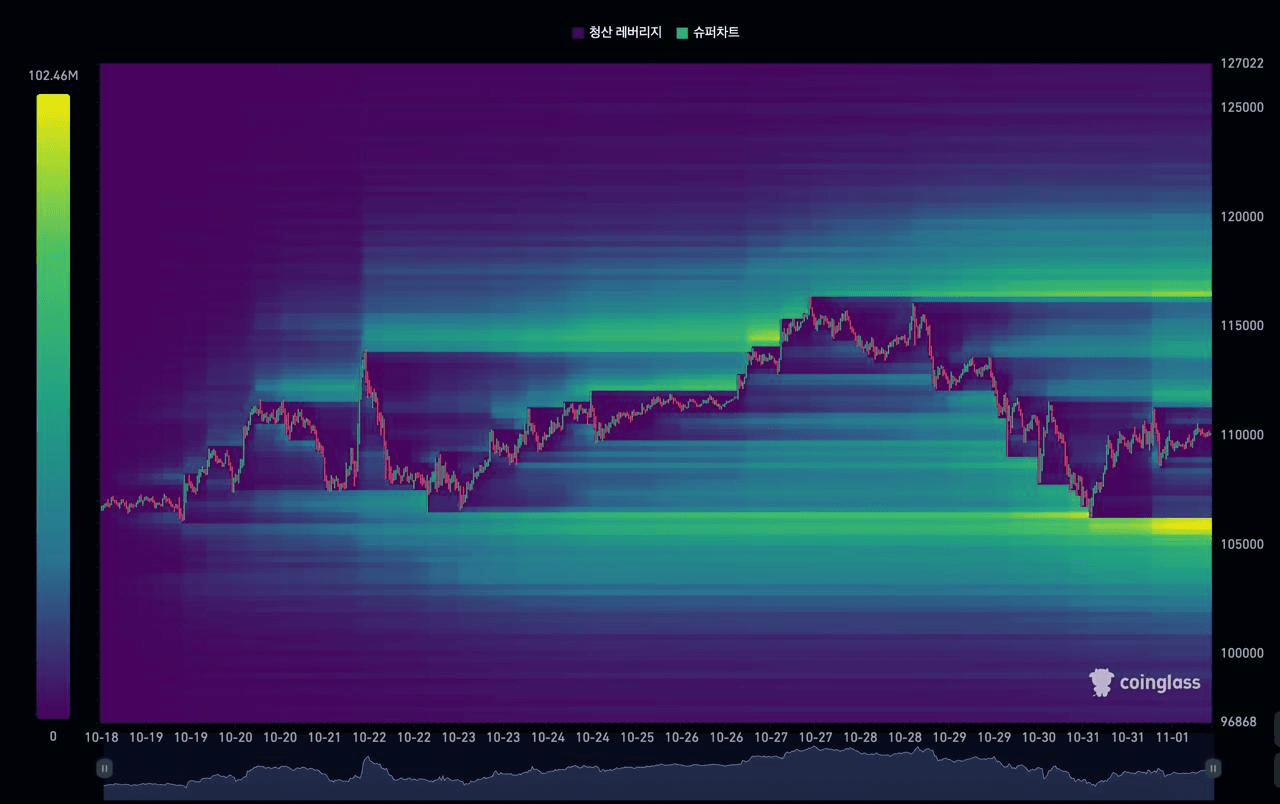This screenshot has width=1280, height=804.
Task: Click the Coinglass cow logo watermark
Action: tap(1102, 682)
